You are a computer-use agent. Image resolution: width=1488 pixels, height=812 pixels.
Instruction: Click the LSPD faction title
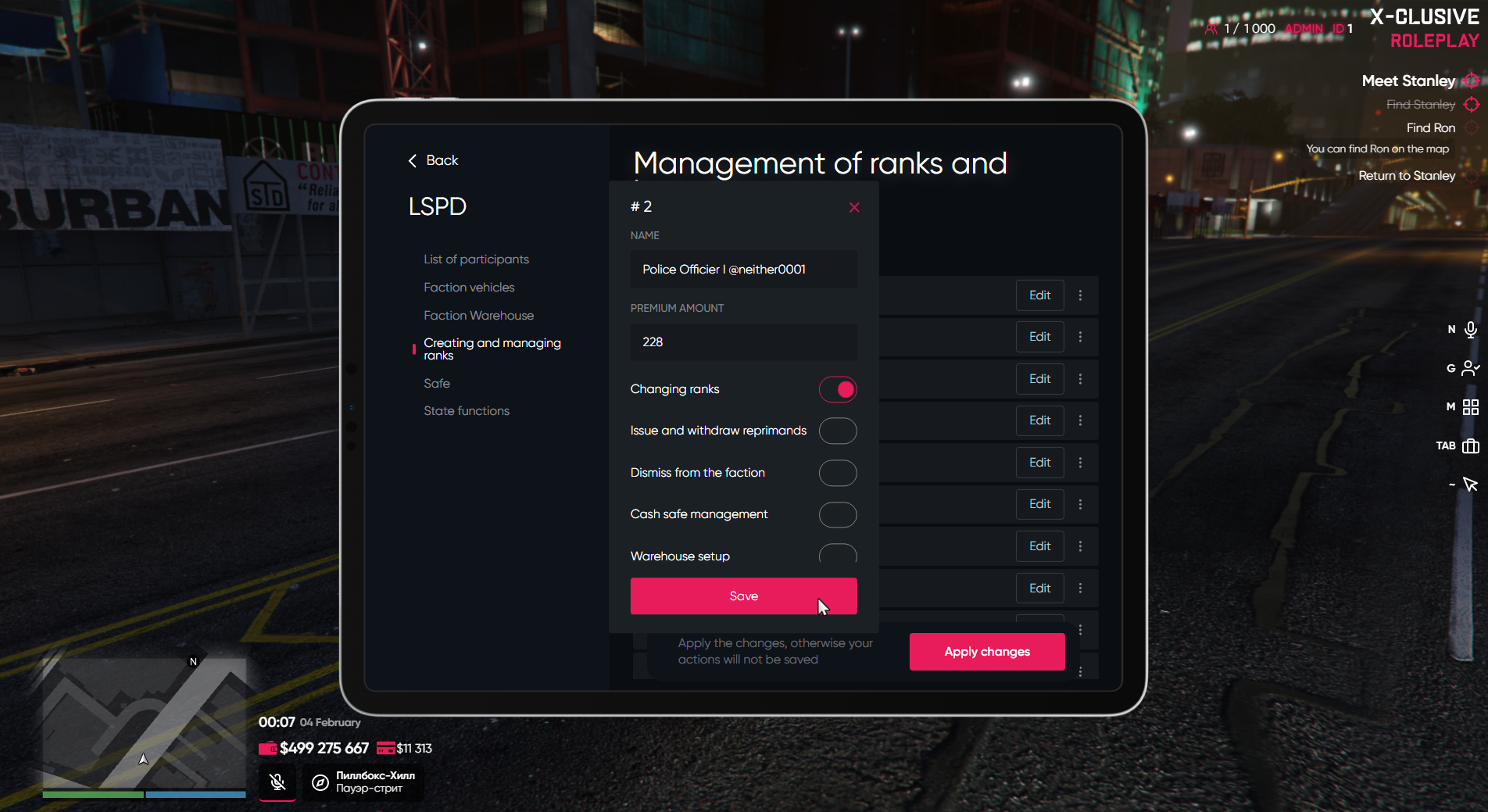pos(438,206)
